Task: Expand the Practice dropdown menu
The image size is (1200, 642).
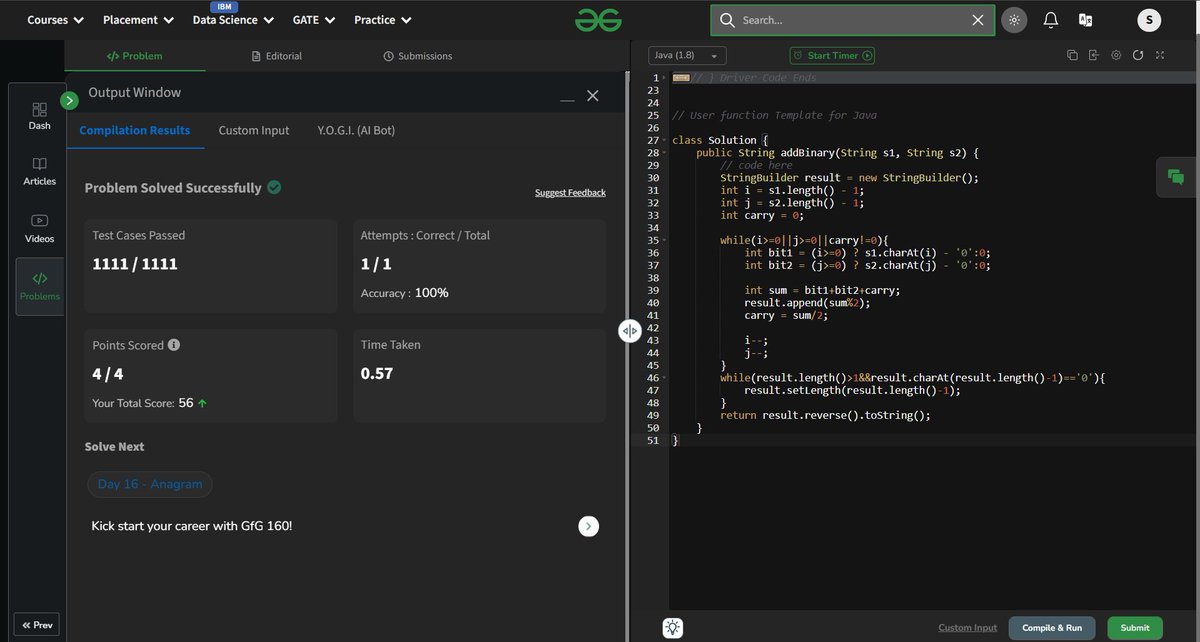Action: [x=383, y=20]
